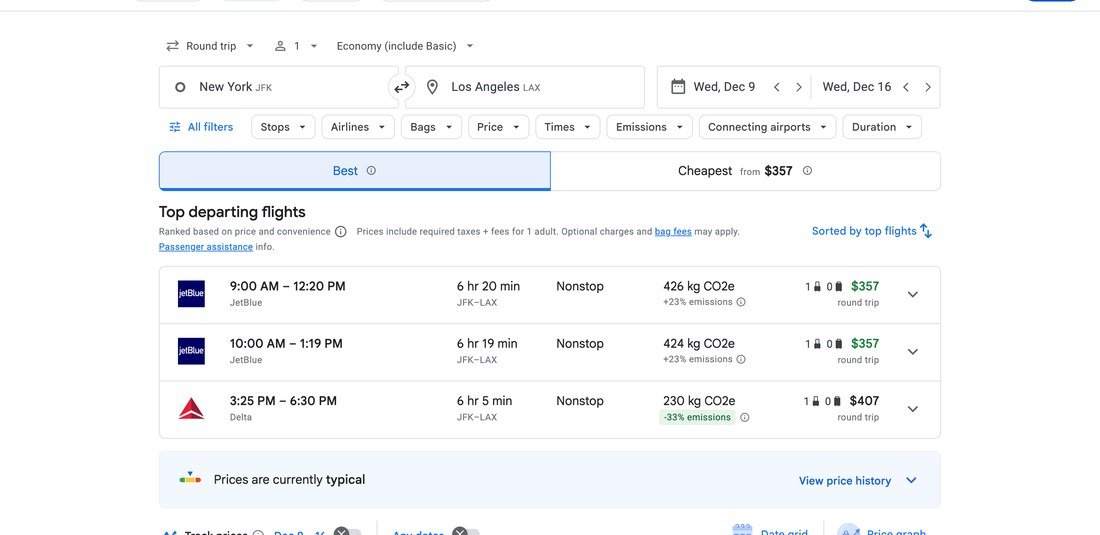Image resolution: width=1100 pixels, height=535 pixels.
Task: Open the Passenger assistance link
Action: pyautogui.click(x=206, y=247)
